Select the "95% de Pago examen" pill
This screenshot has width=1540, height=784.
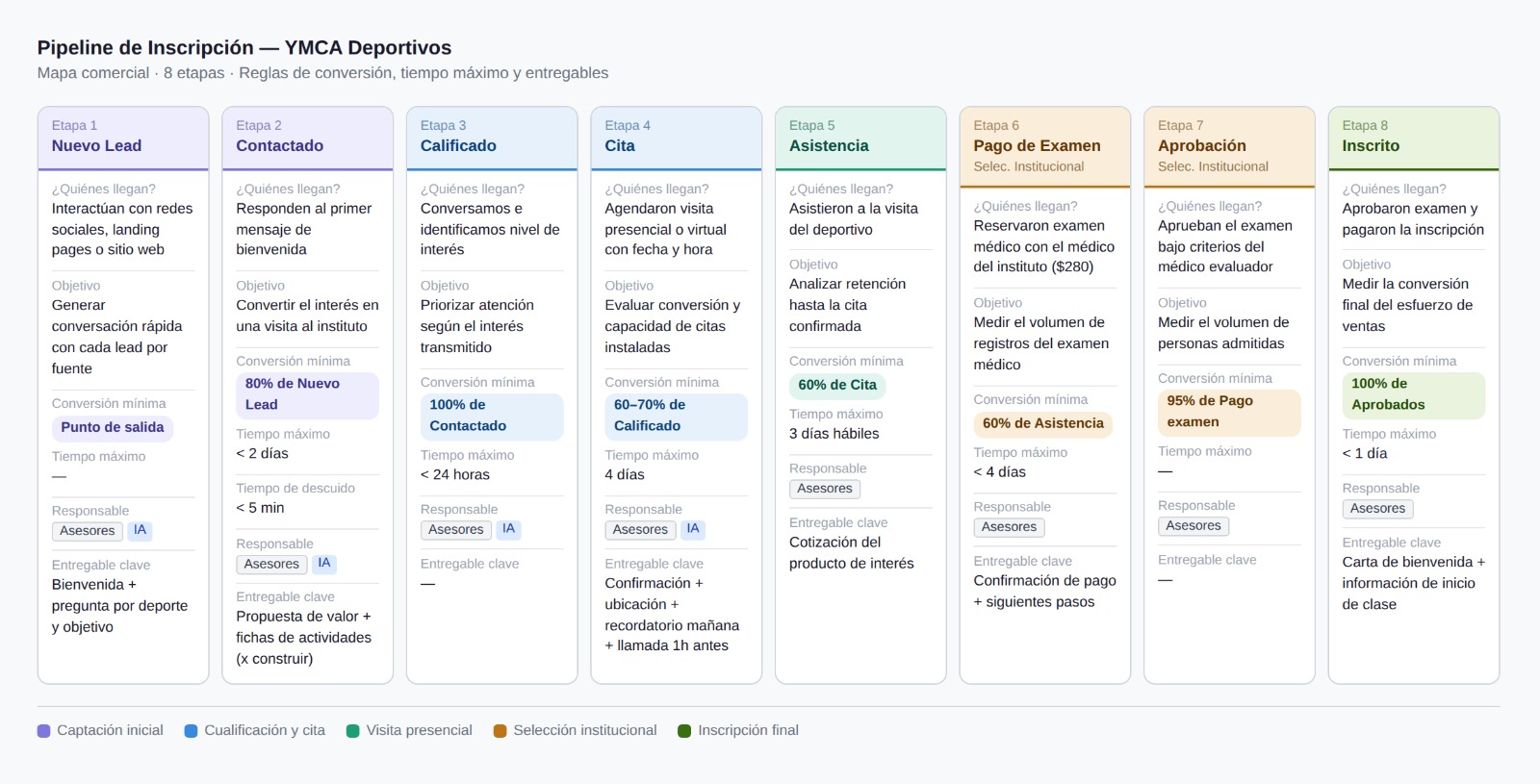[x=1229, y=412]
